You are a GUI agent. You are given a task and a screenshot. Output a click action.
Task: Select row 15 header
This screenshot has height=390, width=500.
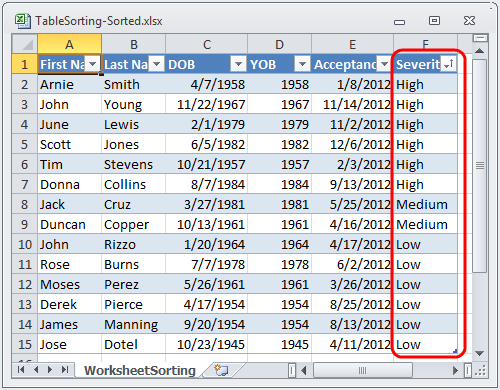coord(25,344)
